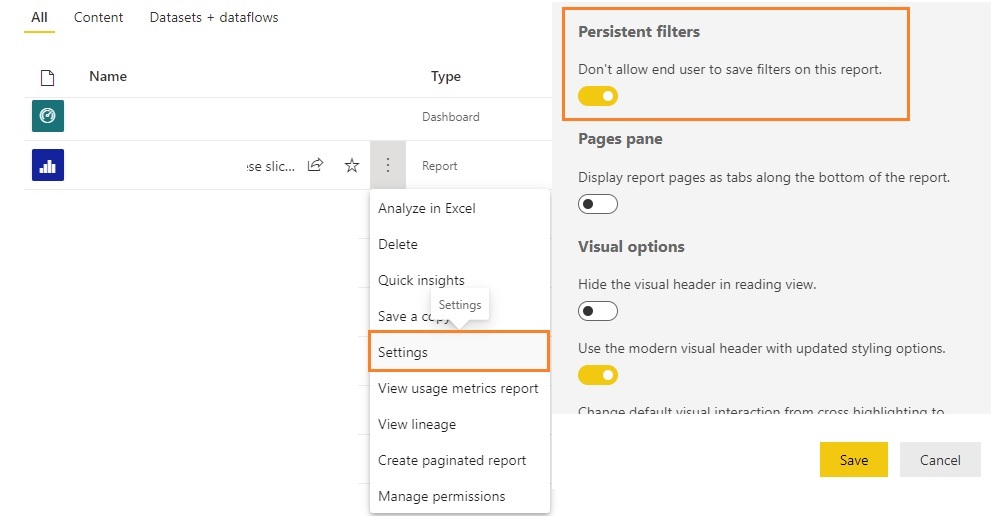Image resolution: width=991 pixels, height=517 pixels.
Task: Open the Content tab
Action: click(99, 17)
